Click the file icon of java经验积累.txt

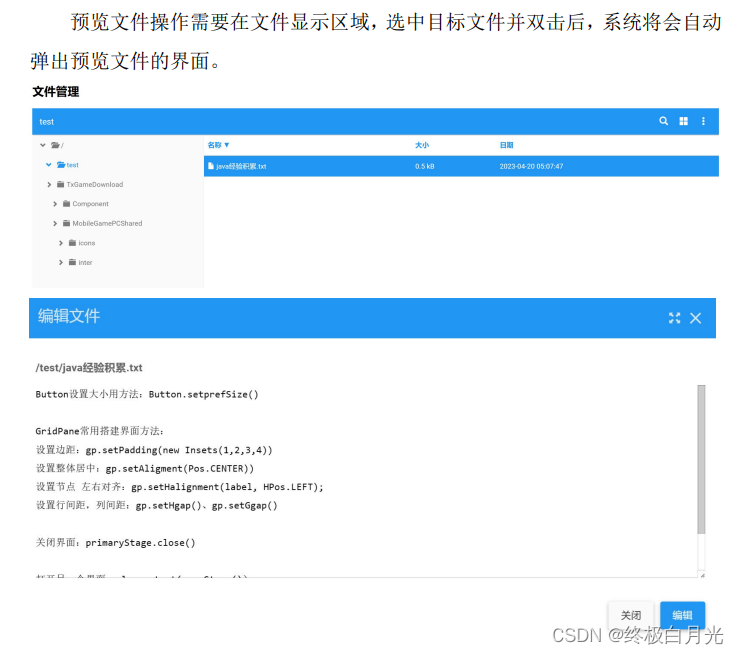tap(211, 166)
